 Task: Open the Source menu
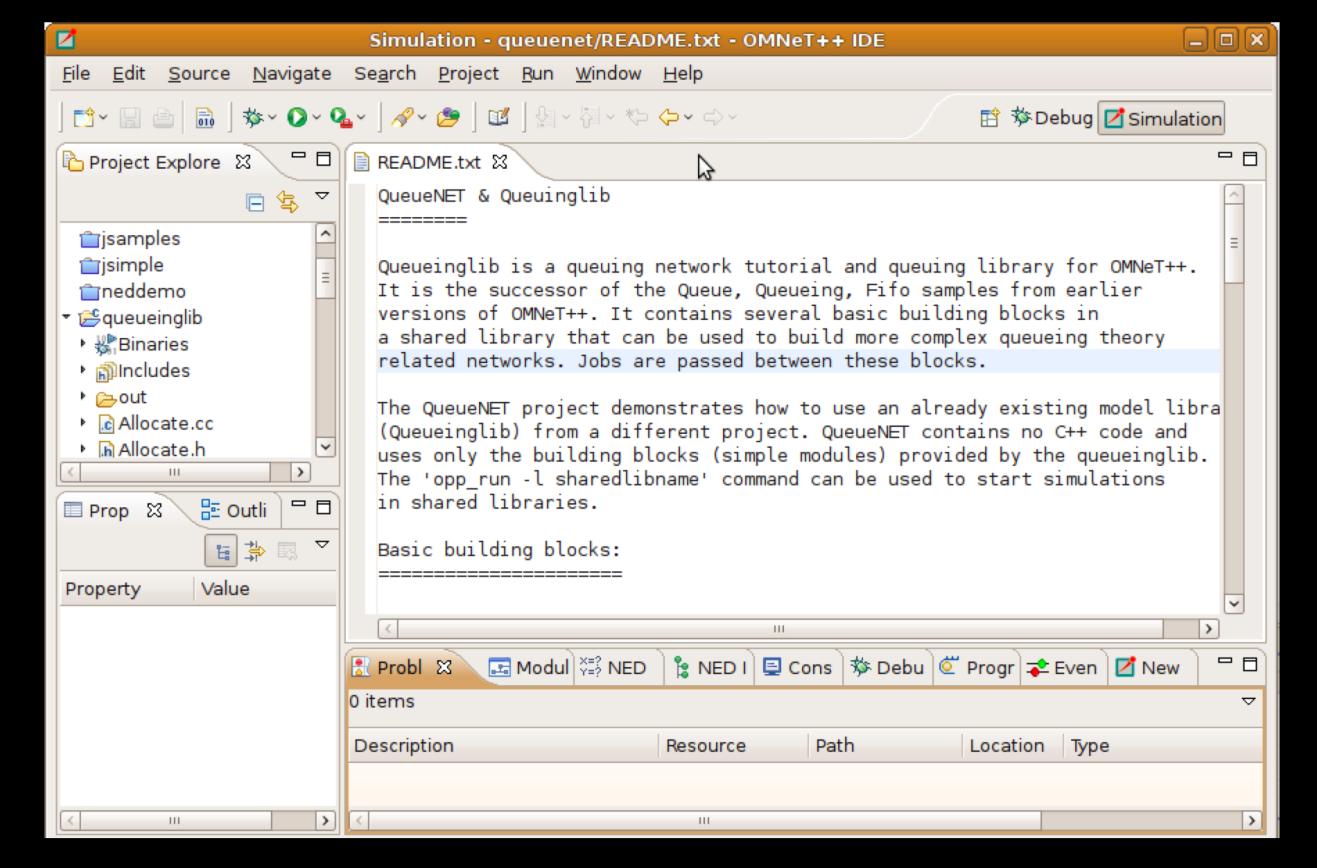(199, 74)
